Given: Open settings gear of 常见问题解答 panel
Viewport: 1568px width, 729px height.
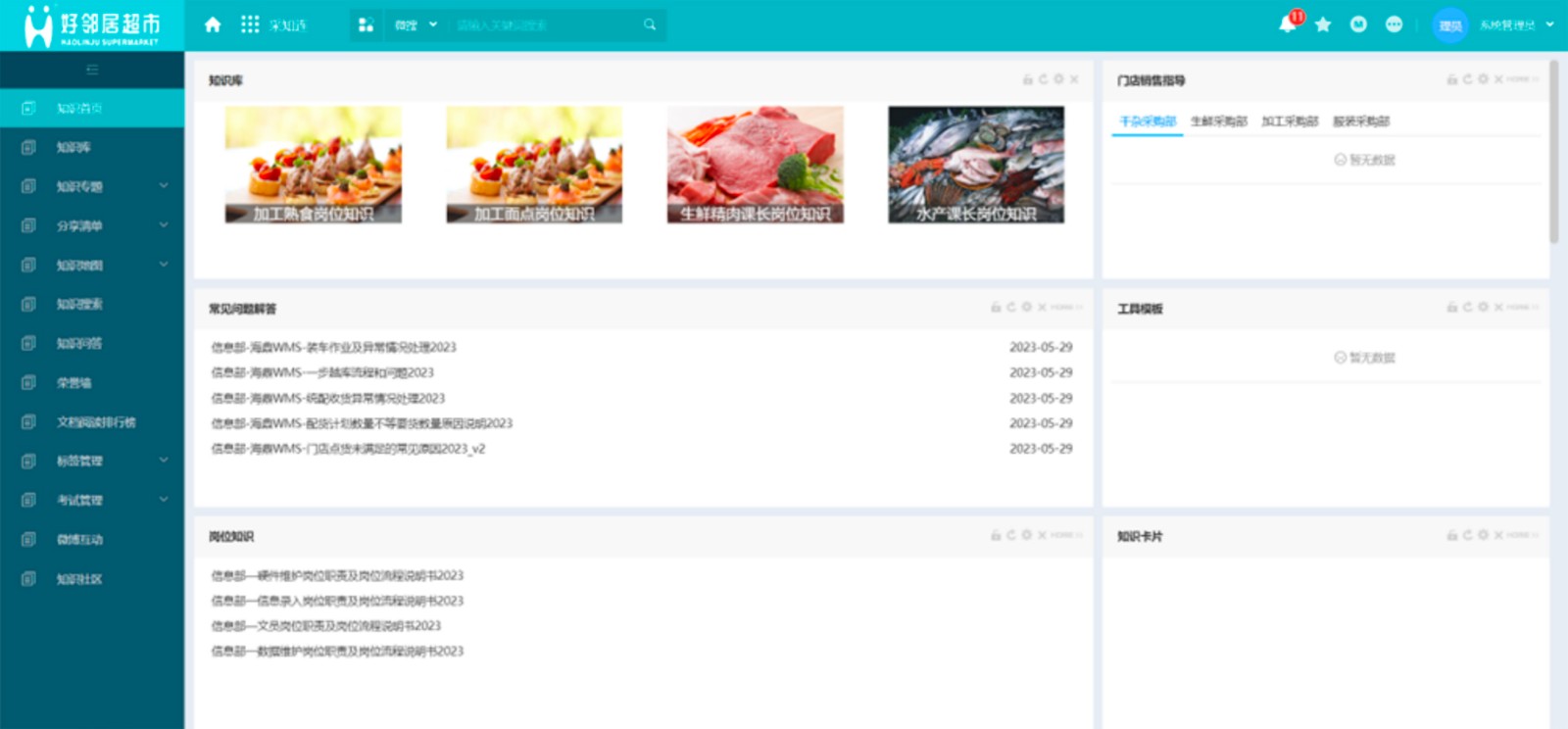Looking at the screenshot, I should 1027,308.
